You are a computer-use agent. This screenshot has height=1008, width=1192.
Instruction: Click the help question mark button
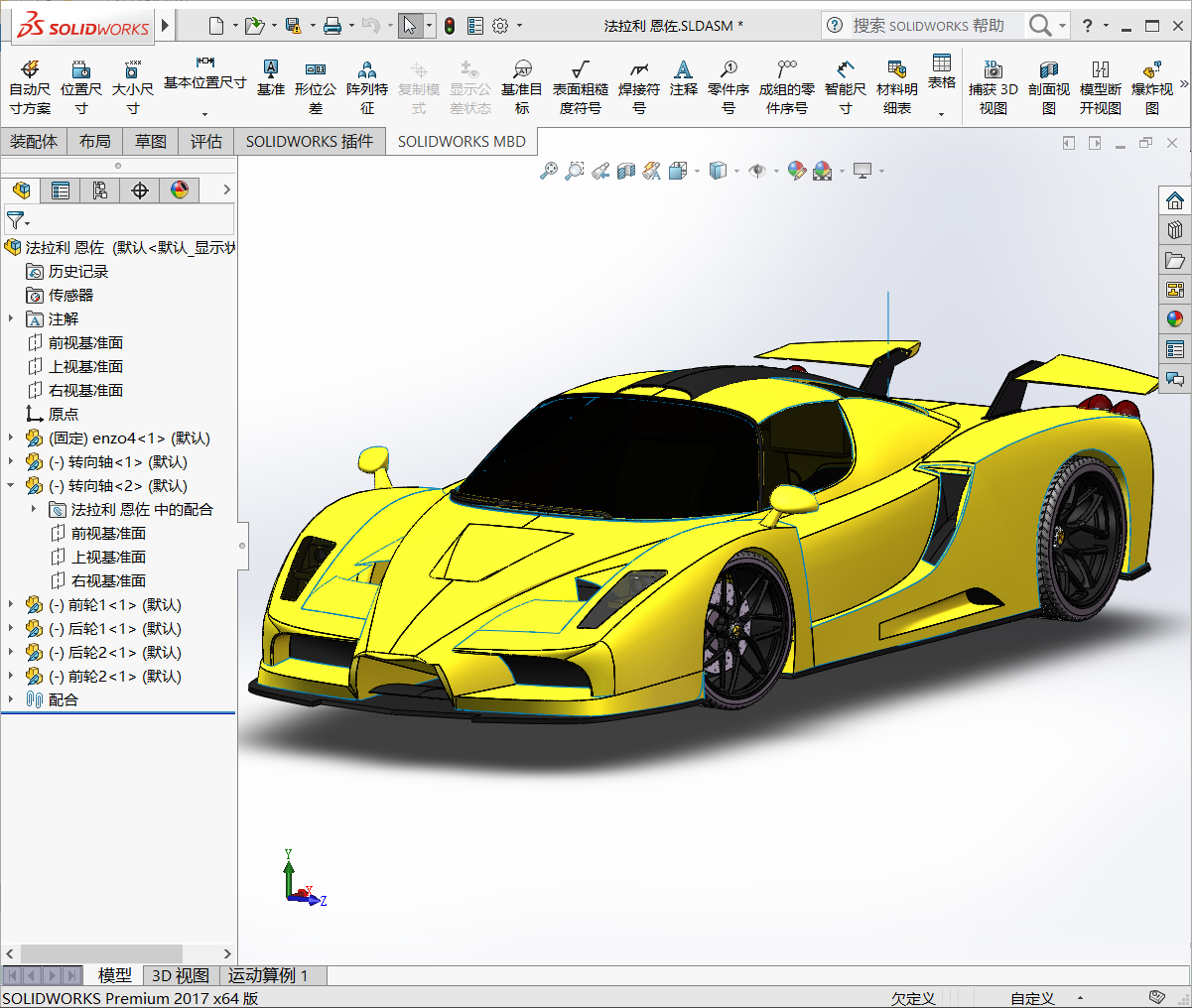point(1088,26)
